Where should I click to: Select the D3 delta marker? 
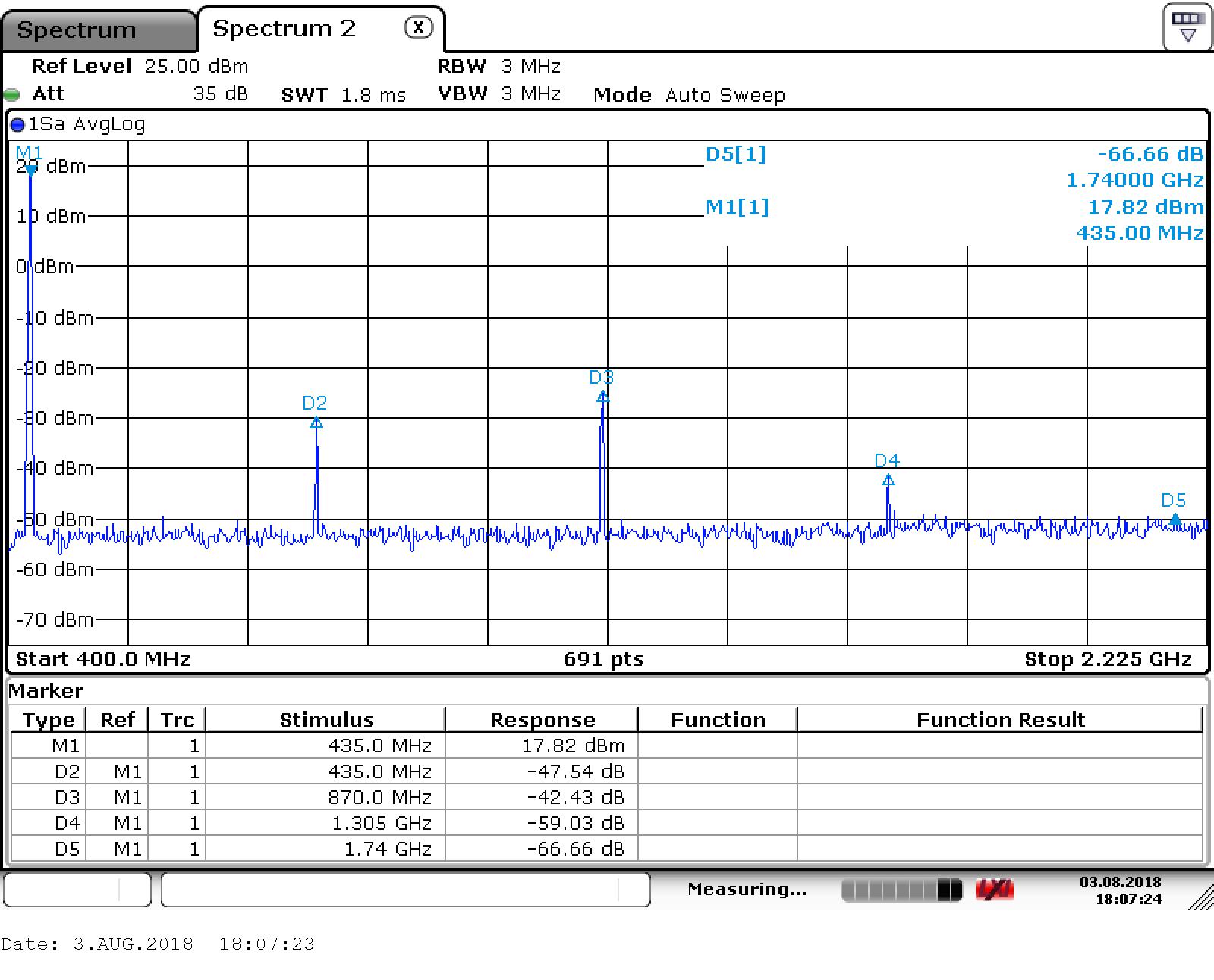[x=603, y=396]
